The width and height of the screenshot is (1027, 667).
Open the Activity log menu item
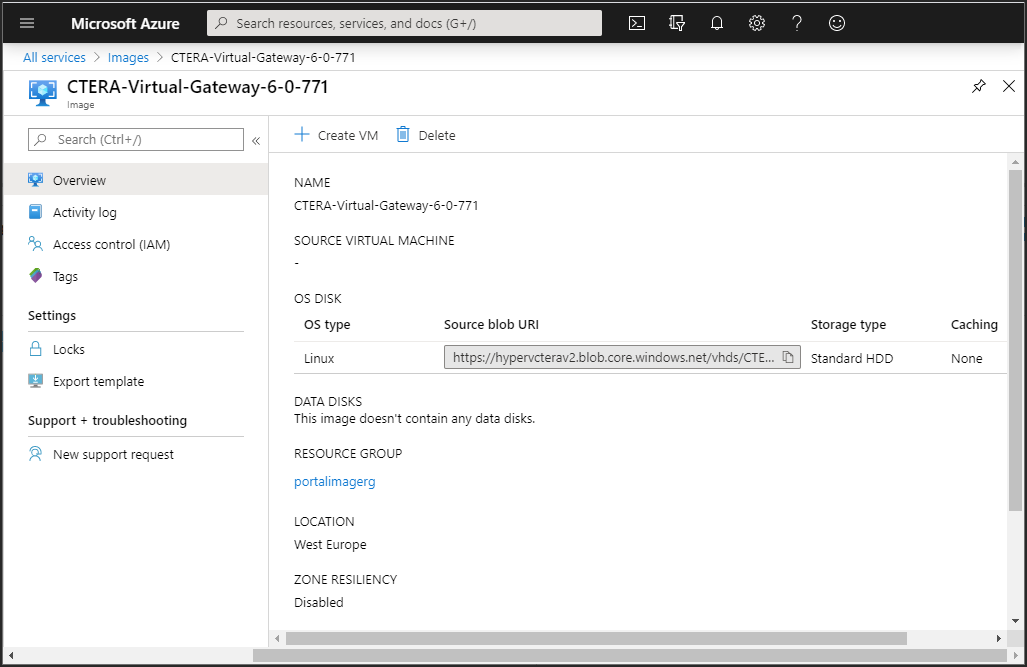pyautogui.click(x=136, y=212)
